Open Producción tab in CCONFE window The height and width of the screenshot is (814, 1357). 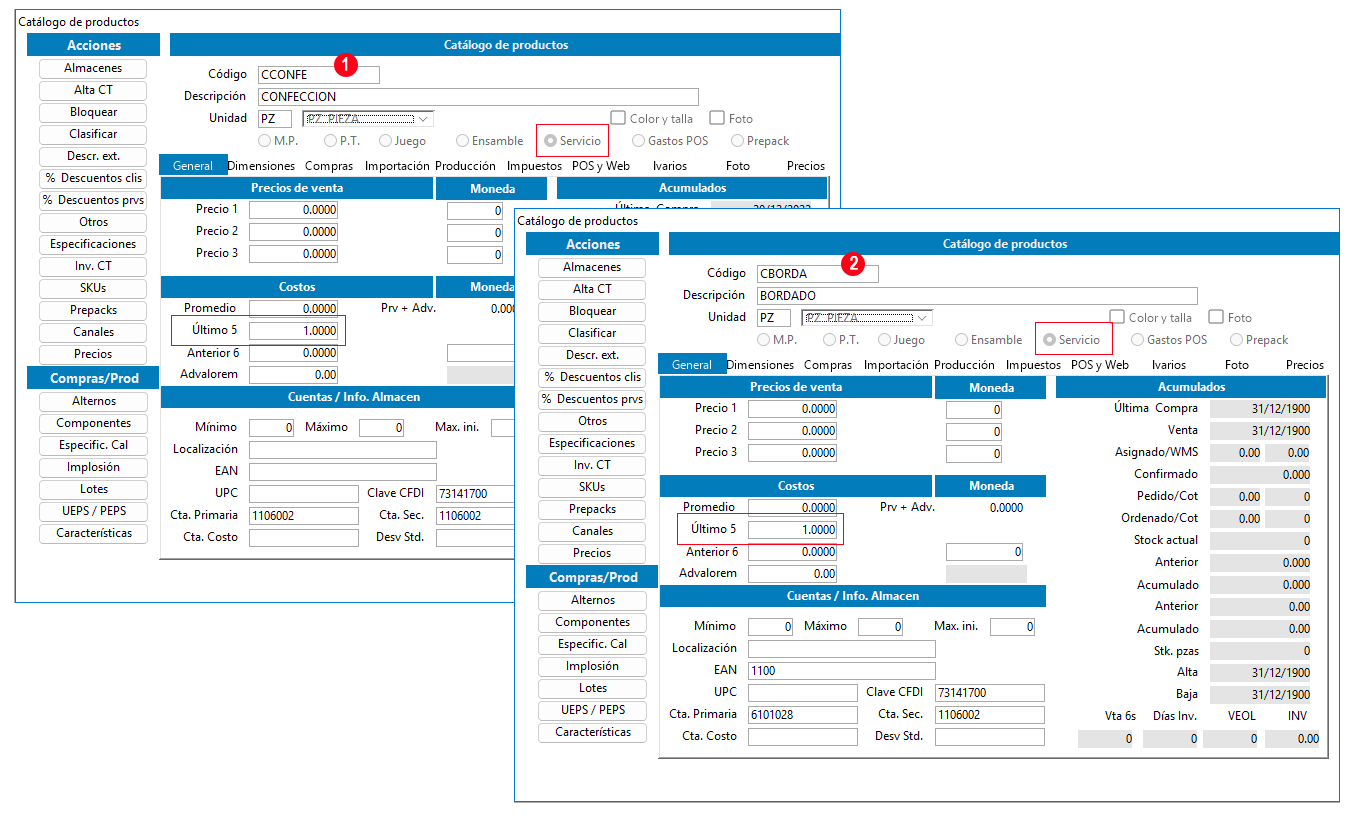point(466,166)
